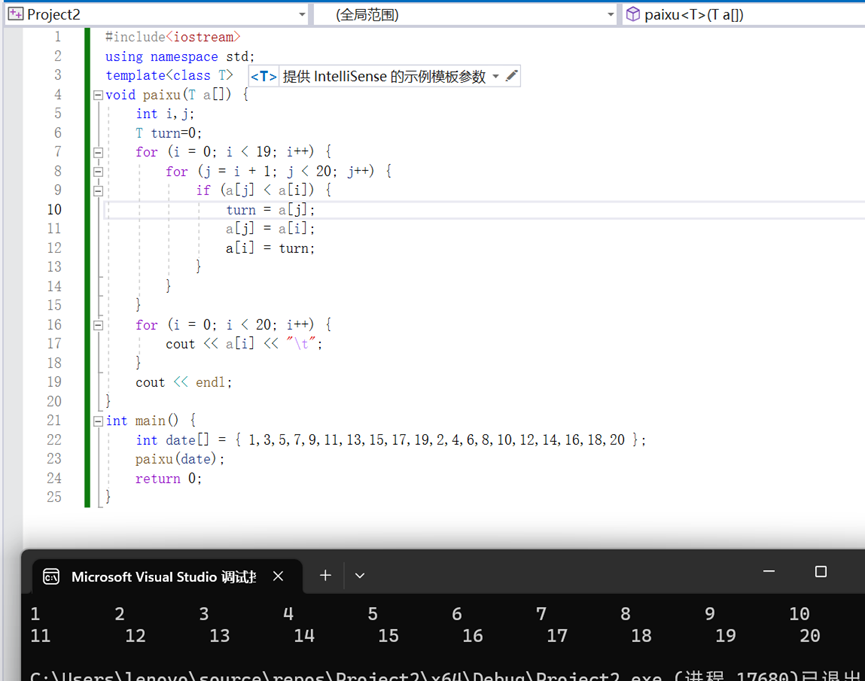Click the output value 11 in console
Image resolution: width=865 pixels, height=681 pixels.
click(40, 636)
